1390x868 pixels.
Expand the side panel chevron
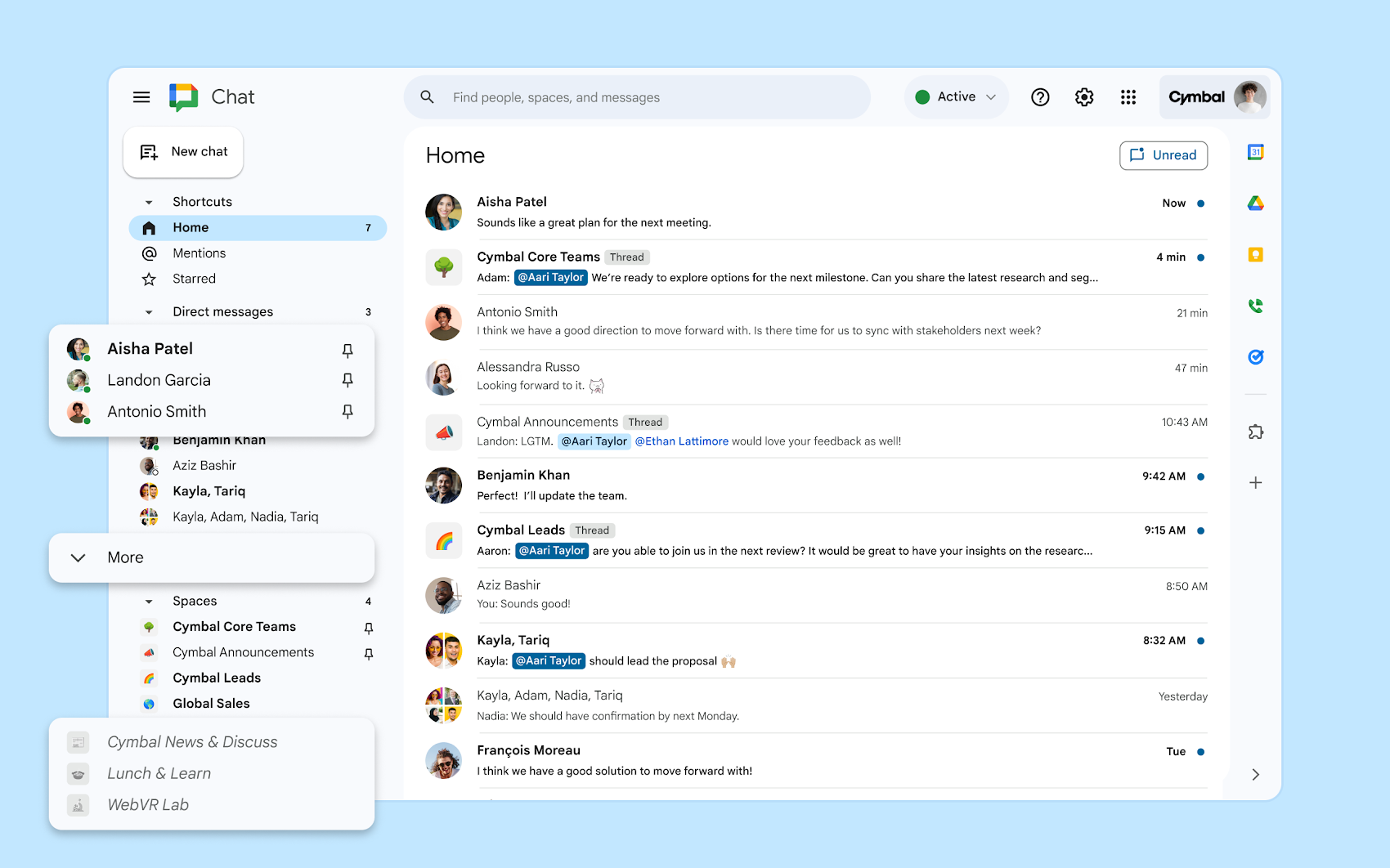(1256, 775)
